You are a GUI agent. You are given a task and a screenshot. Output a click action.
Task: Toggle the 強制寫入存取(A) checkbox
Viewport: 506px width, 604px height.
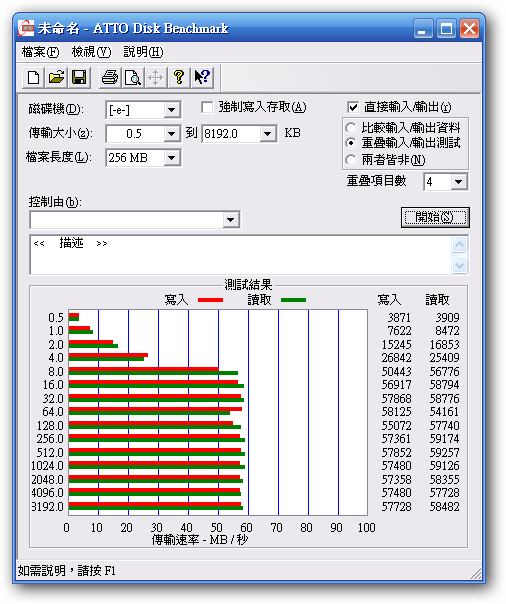pyautogui.click(x=207, y=107)
